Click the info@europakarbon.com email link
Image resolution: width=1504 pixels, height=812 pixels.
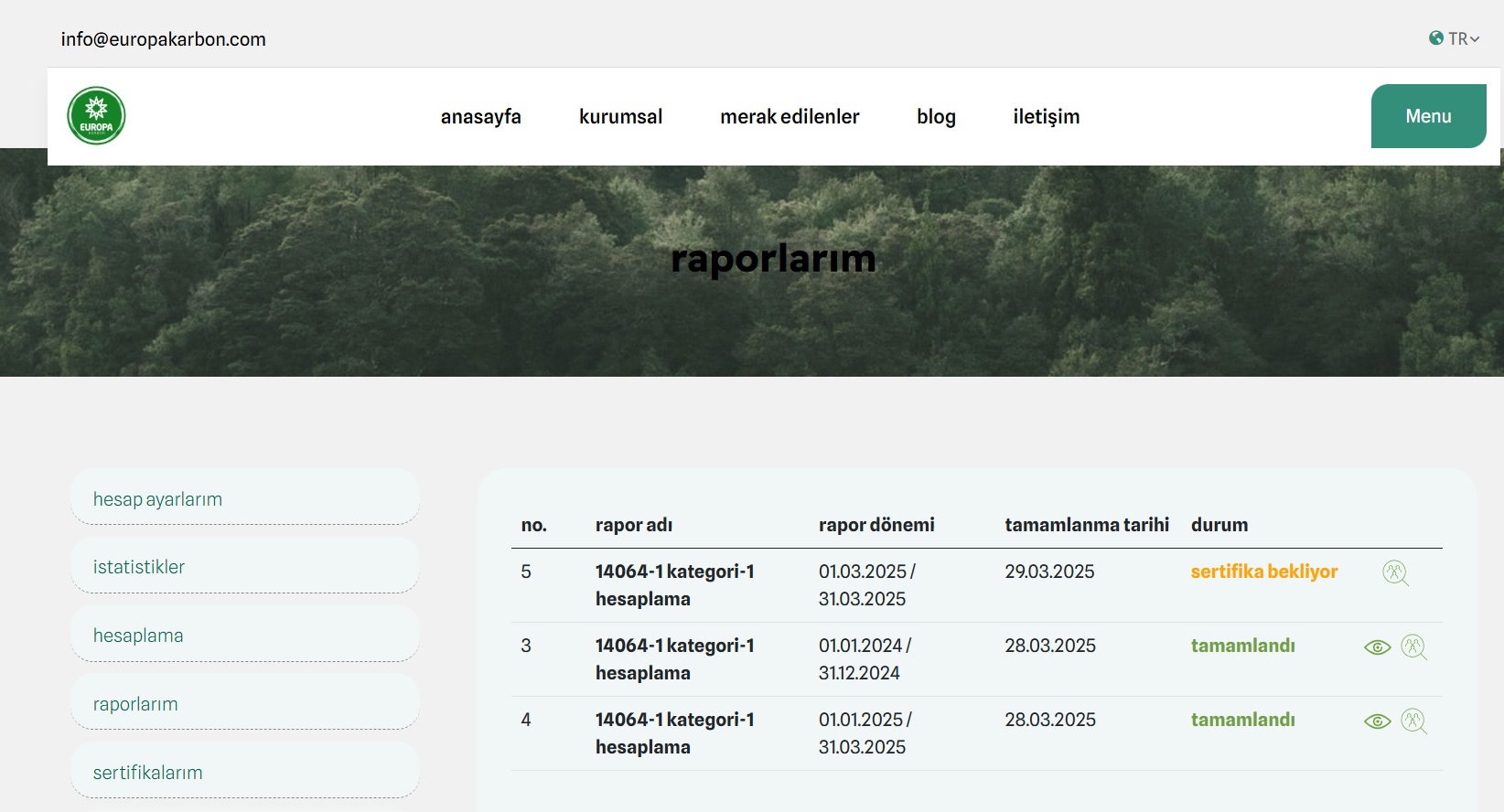163,39
